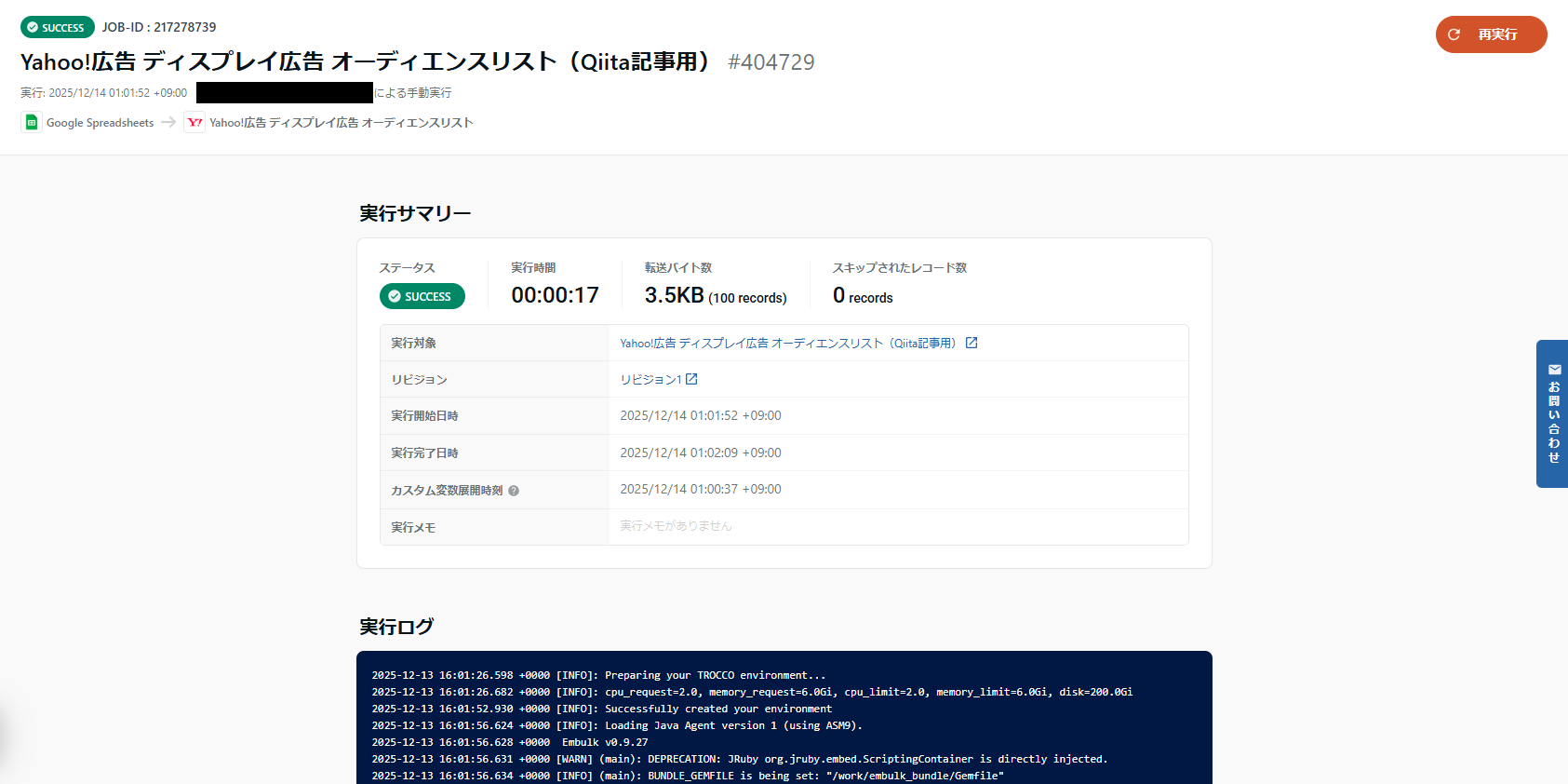Click the BUNDLE_GEMFILE log line
1568x784 pixels.
(x=688, y=776)
